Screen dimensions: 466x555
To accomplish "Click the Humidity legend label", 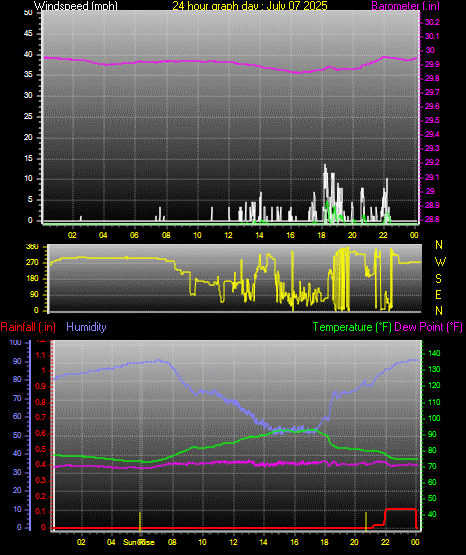I will click(x=86, y=327).
